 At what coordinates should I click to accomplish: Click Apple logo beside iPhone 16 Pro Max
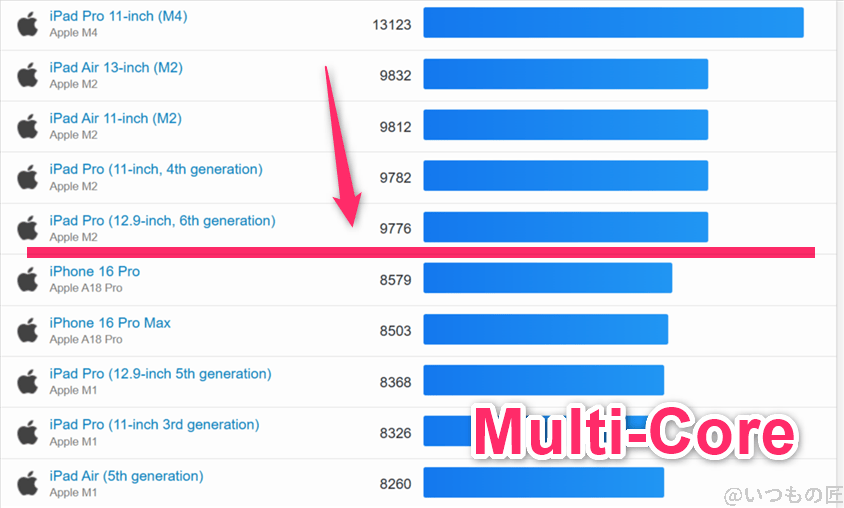pos(27,330)
